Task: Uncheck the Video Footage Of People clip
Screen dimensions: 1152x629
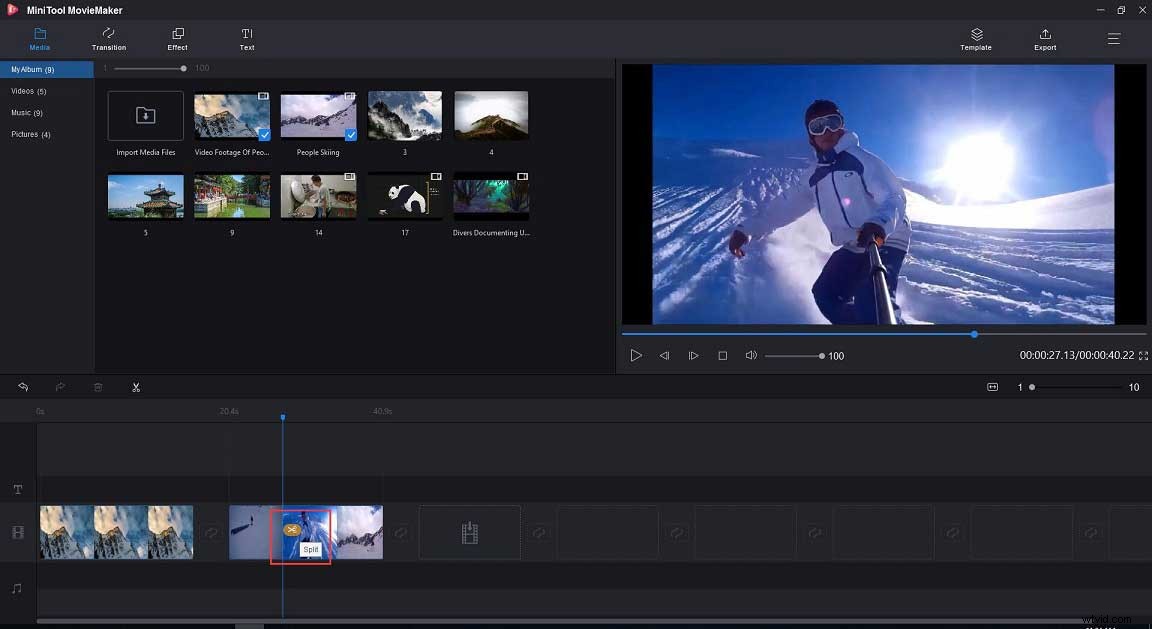Action: (x=265, y=134)
